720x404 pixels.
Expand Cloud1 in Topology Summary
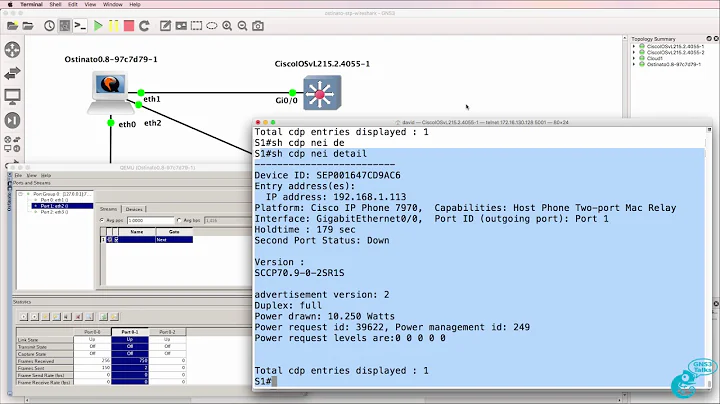click(634, 58)
